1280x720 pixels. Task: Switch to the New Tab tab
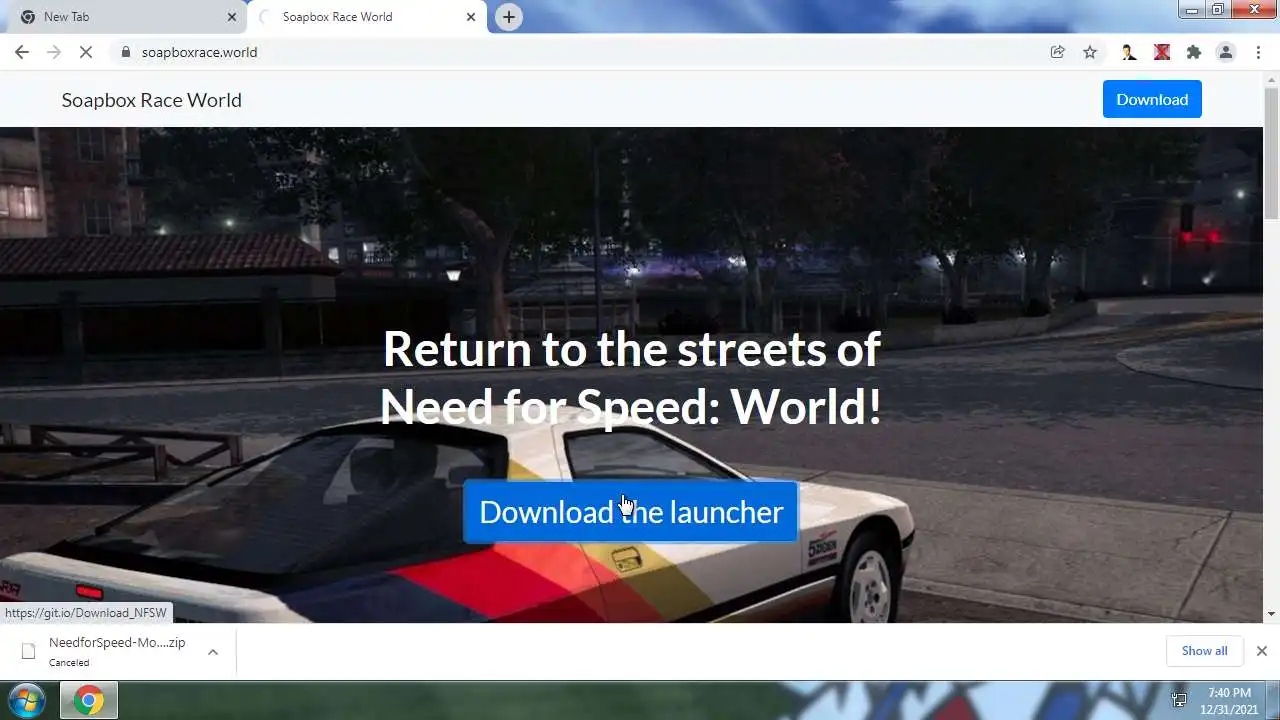tap(127, 17)
